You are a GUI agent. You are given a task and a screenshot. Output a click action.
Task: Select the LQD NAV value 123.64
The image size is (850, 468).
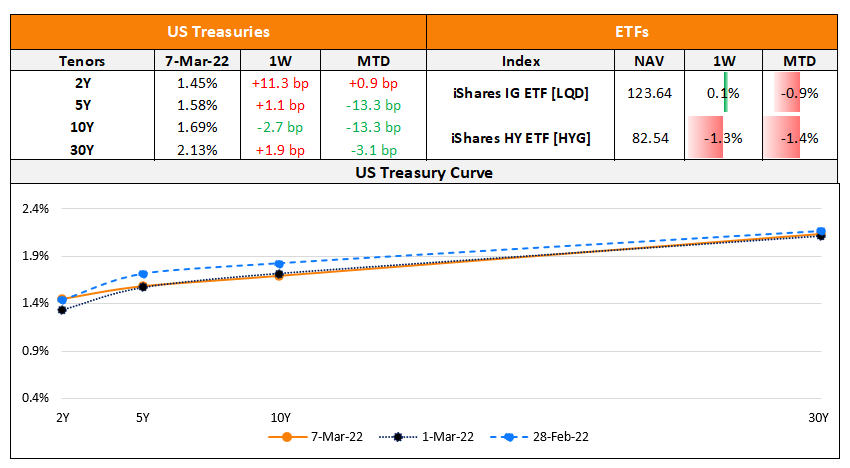click(648, 93)
